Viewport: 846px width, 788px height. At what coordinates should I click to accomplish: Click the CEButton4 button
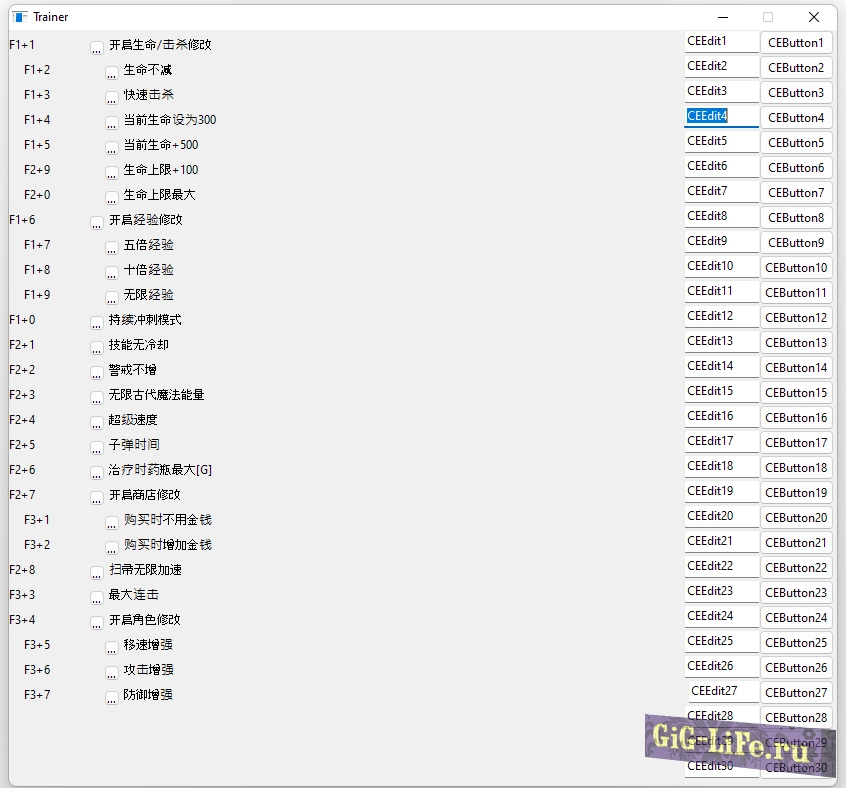tap(795, 118)
